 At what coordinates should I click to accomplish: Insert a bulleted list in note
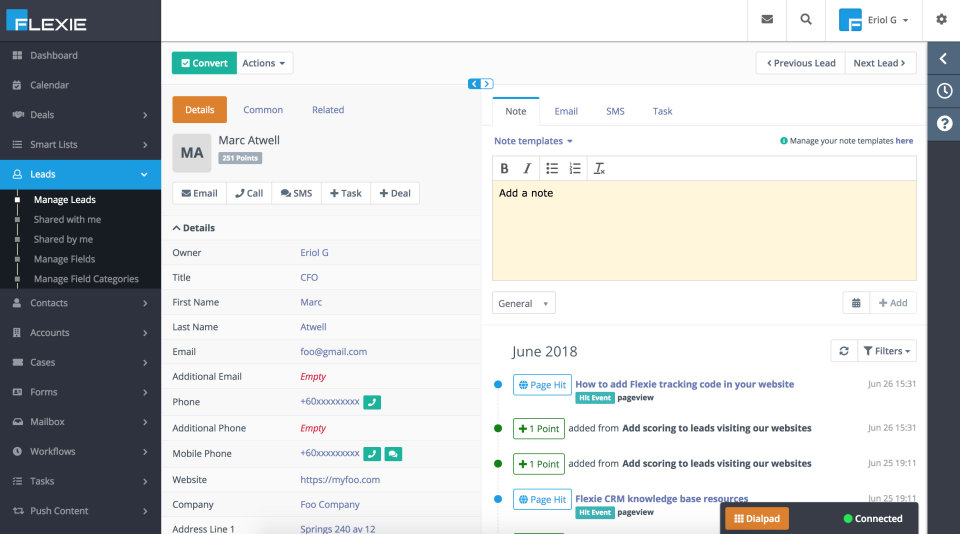(x=552, y=168)
